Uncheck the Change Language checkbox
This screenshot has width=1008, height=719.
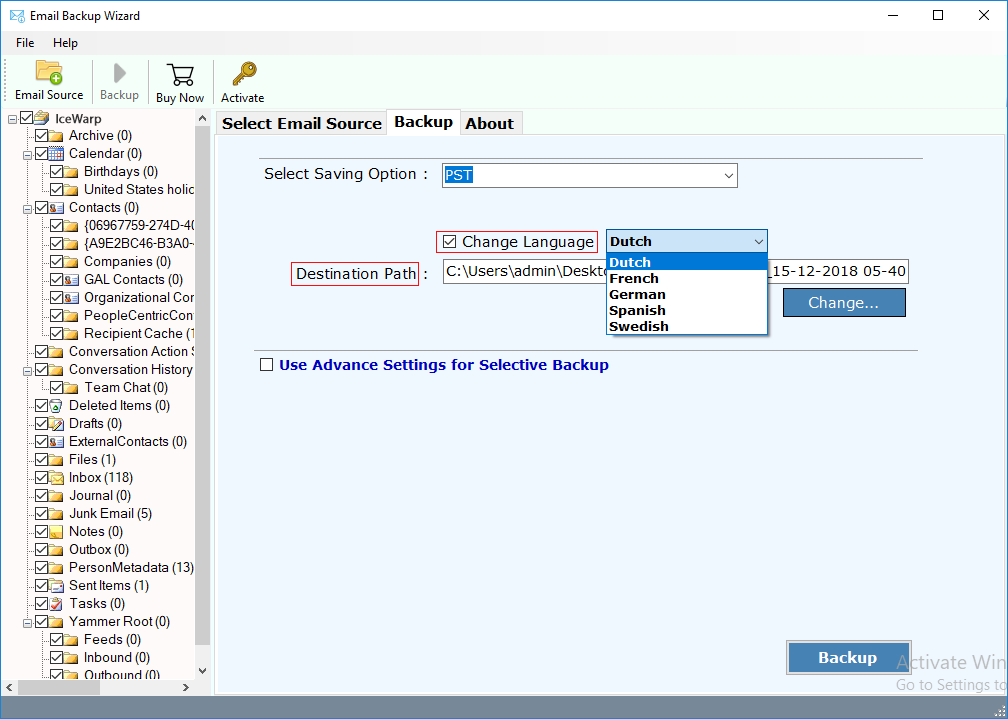point(449,242)
